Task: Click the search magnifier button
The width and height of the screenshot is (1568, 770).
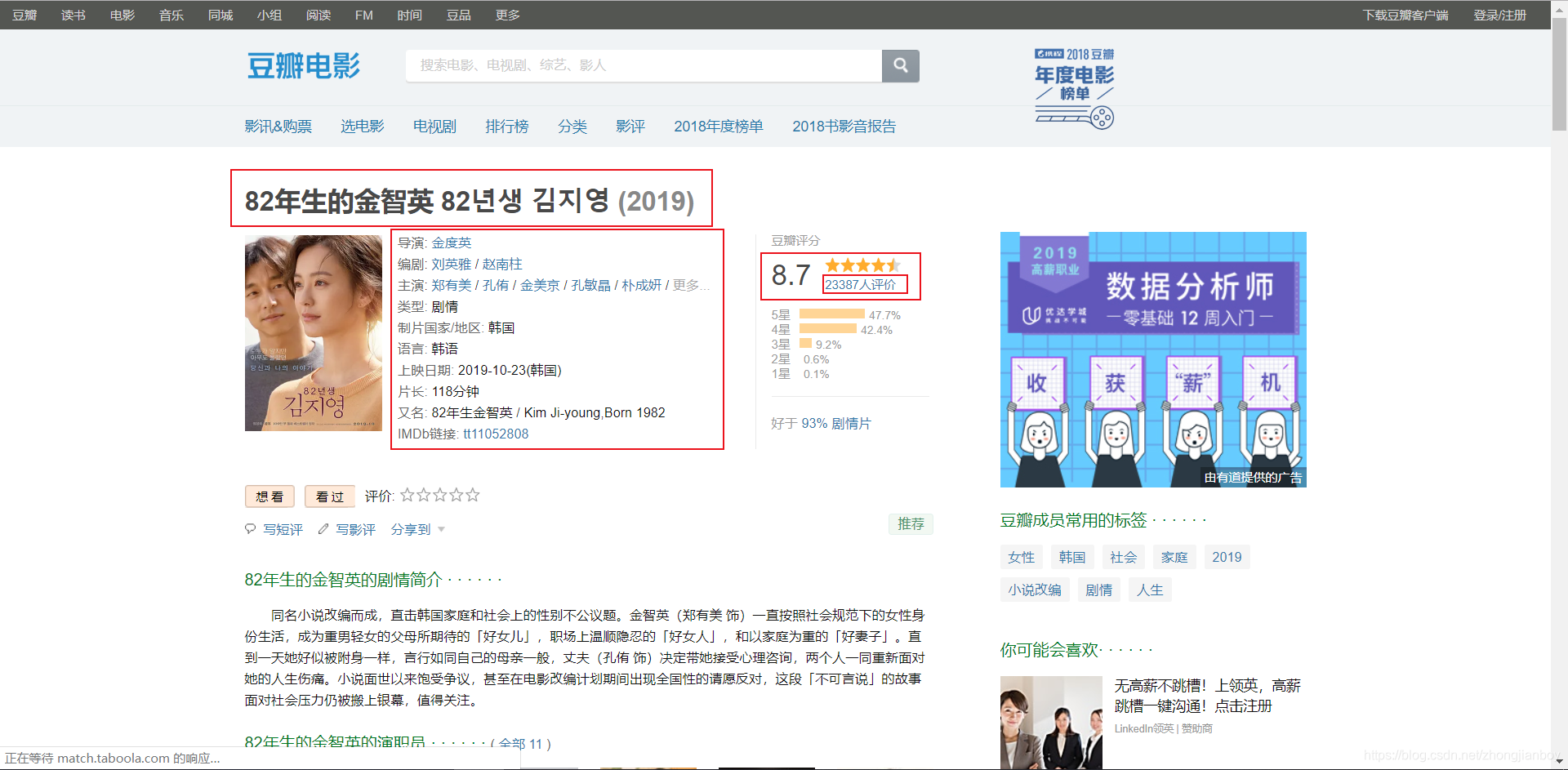Action: click(x=900, y=65)
